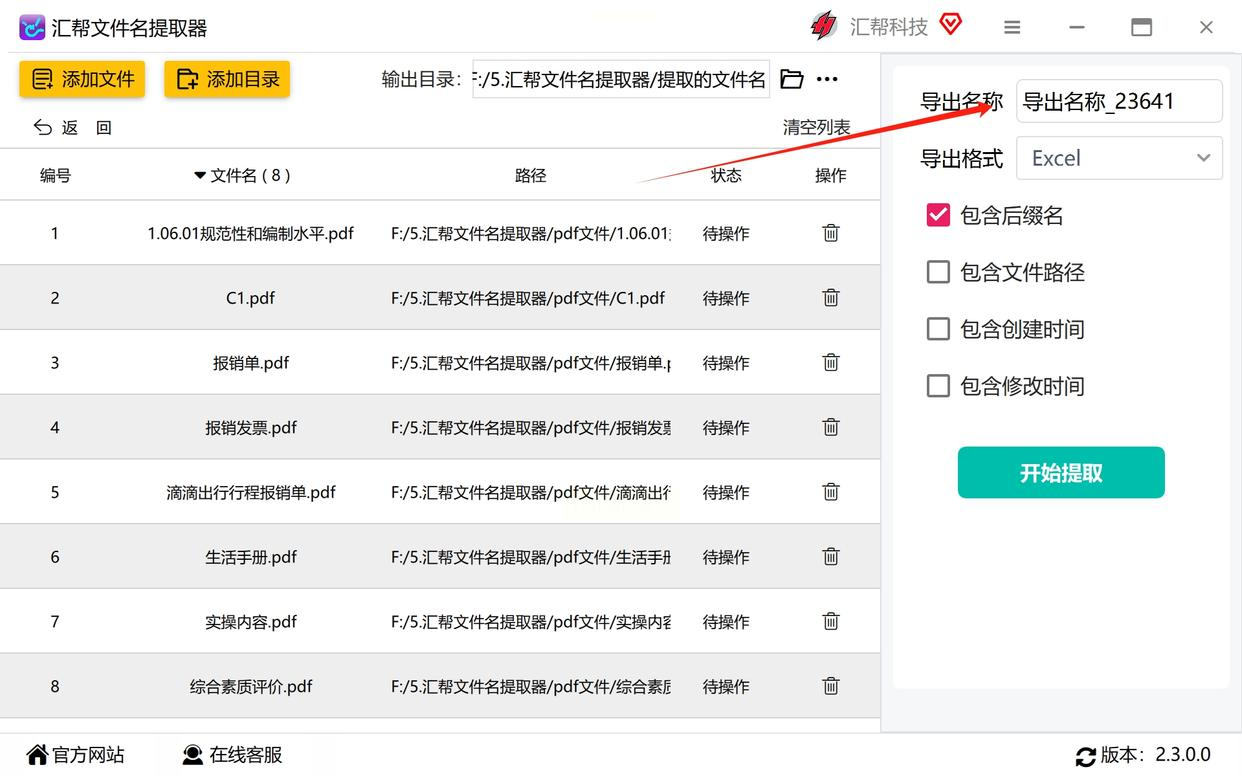Tick the 包含创建时间 checkbox
1242x776 pixels.
tap(938, 329)
